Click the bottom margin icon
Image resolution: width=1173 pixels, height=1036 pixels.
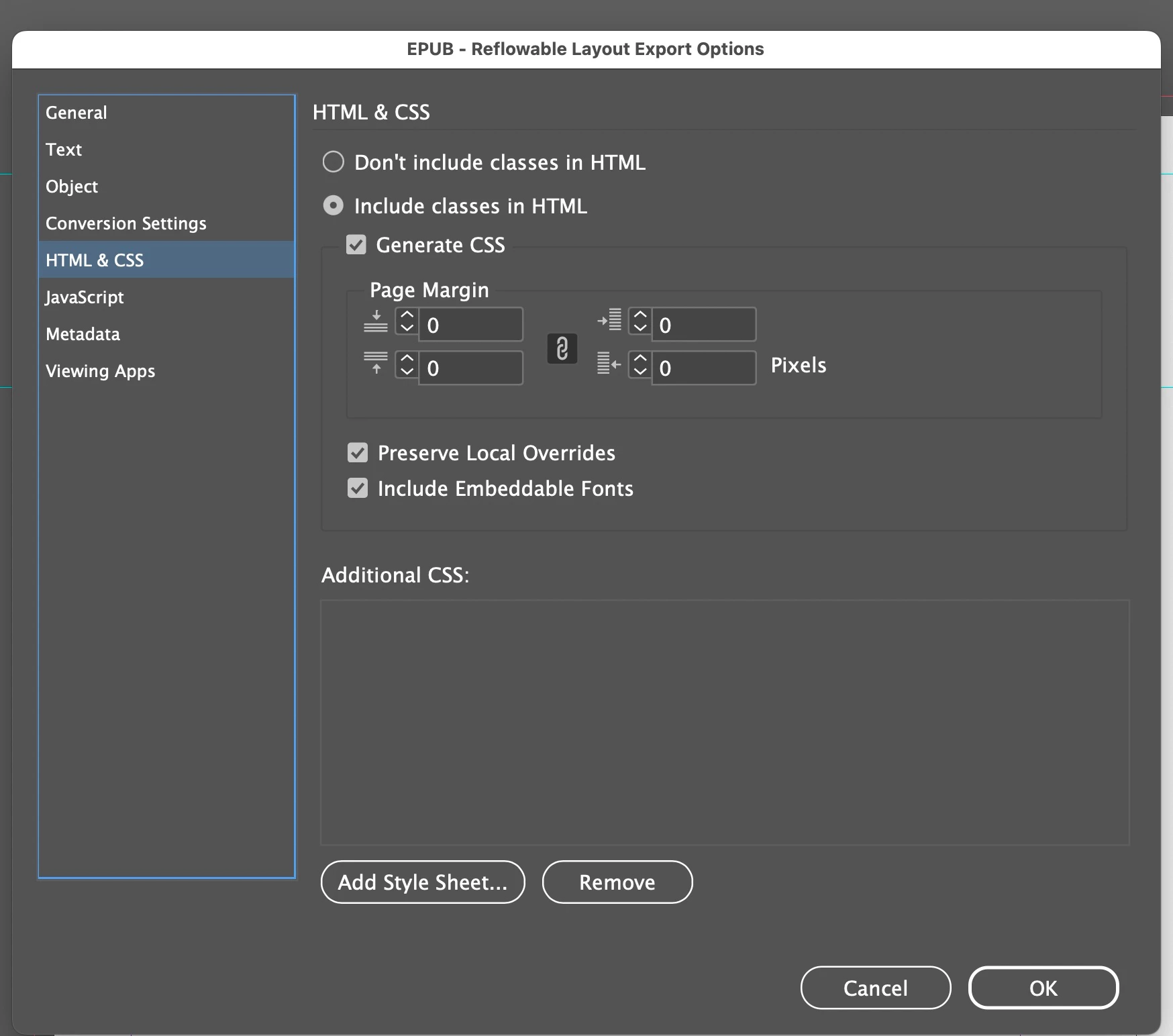tap(376, 363)
